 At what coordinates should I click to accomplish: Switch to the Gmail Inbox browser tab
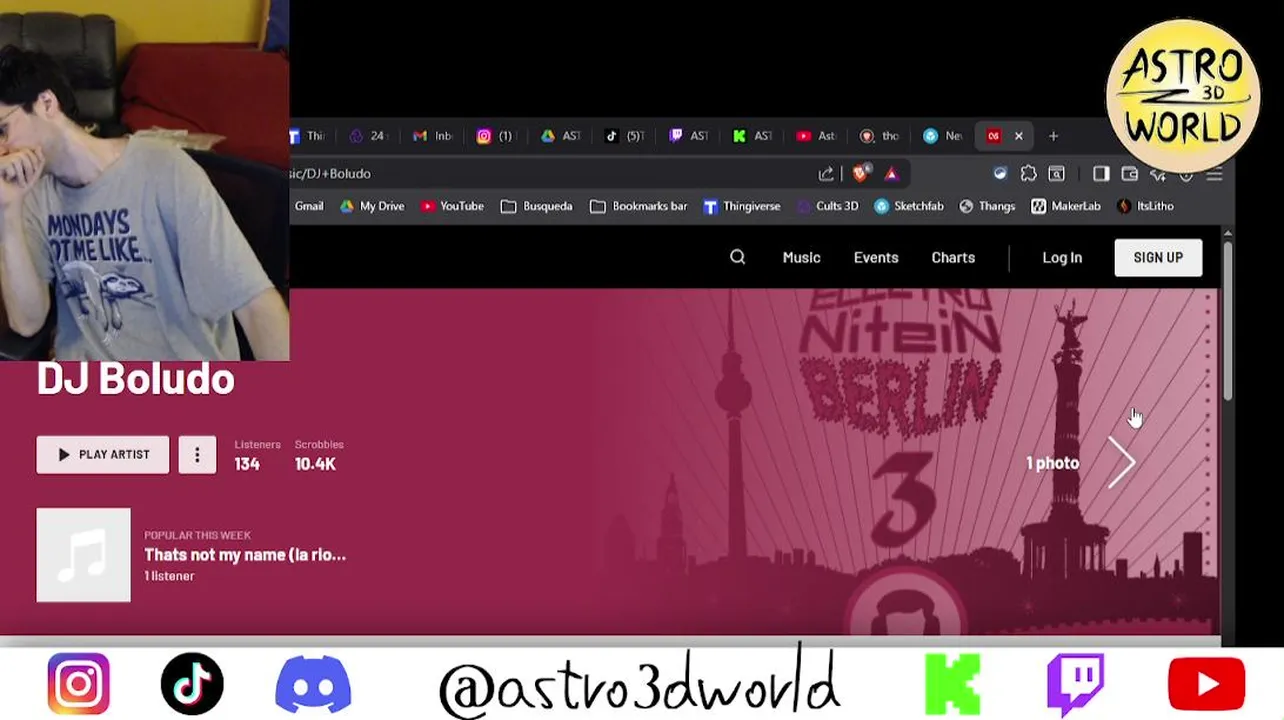[x=432, y=136]
